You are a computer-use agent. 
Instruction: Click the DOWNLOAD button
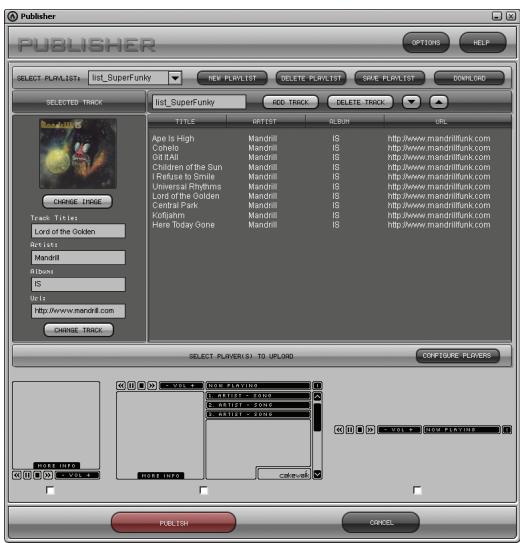pyautogui.click(x=469, y=78)
